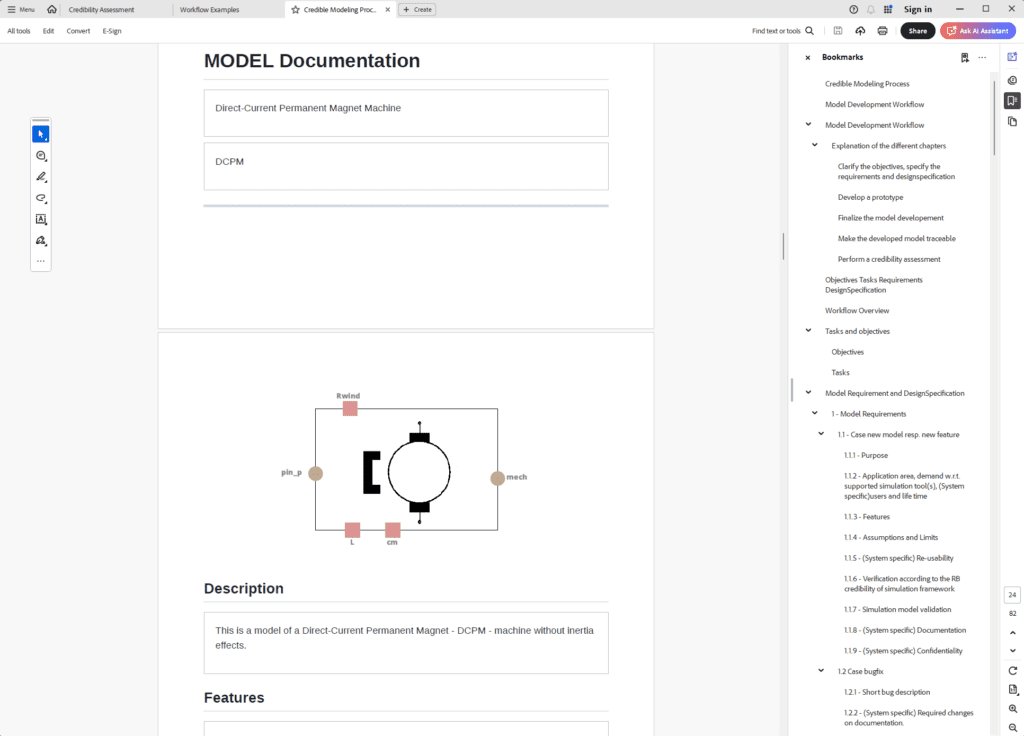Select the highlight pen tool
Viewport: 1024px width, 736px height.
point(40,177)
